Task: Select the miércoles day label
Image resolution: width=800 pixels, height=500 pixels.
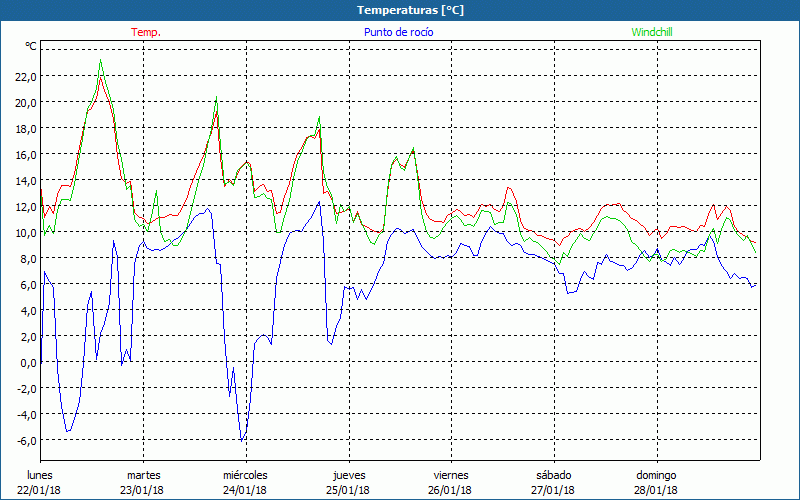Action: [245, 475]
